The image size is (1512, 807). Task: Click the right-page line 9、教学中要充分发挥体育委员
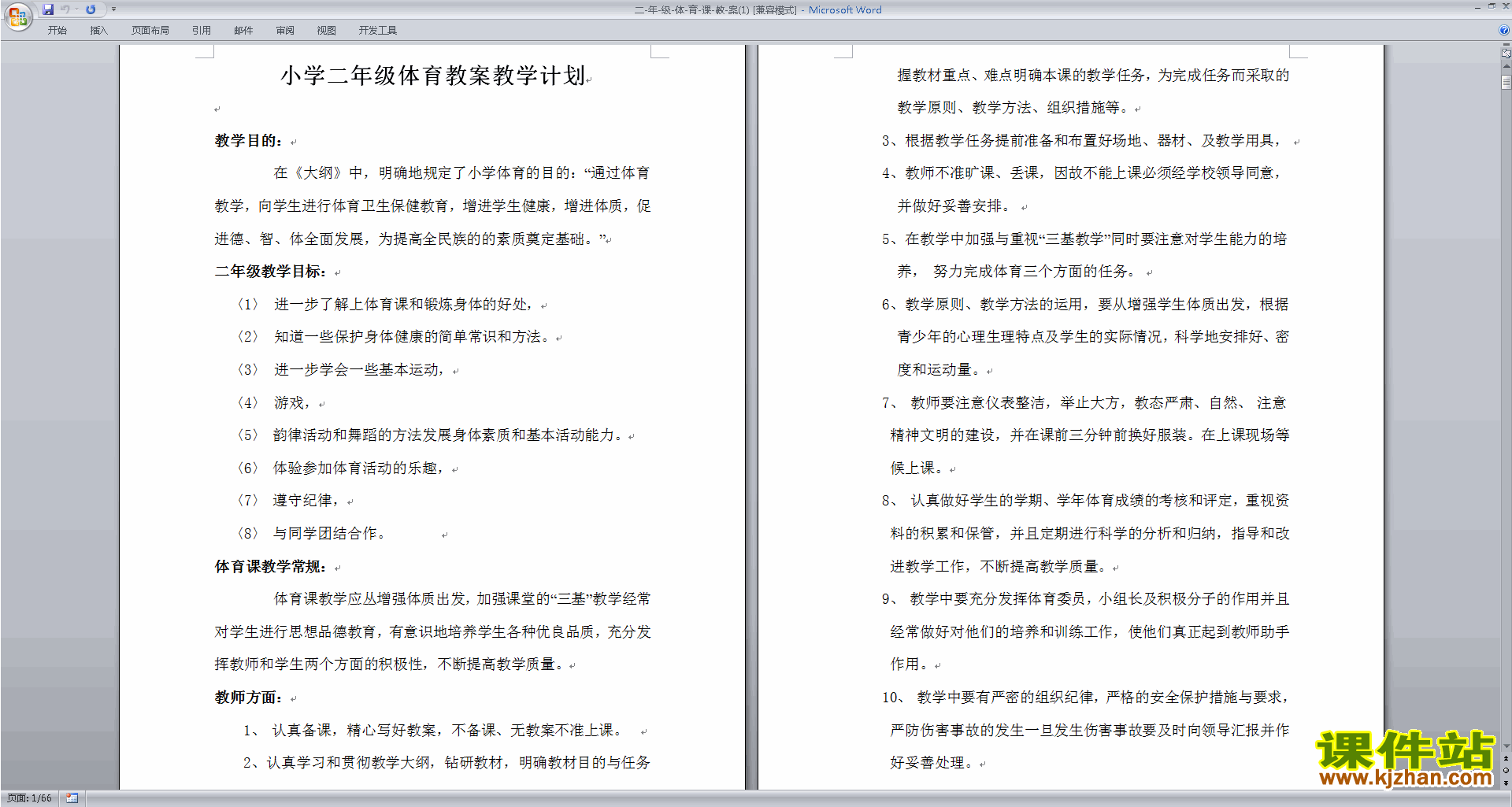(x=1085, y=599)
